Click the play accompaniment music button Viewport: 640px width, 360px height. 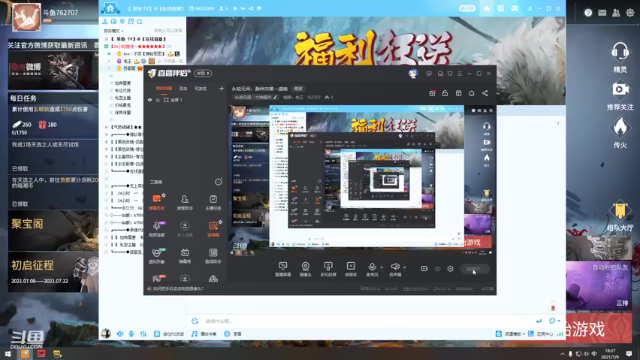click(204, 334)
